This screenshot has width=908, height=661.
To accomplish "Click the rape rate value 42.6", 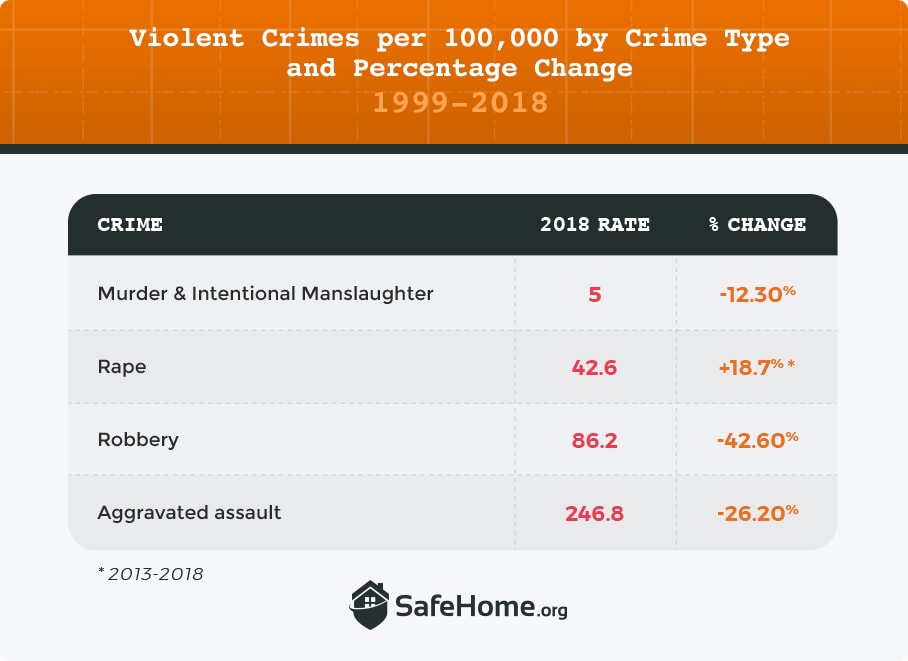I will pos(594,367).
